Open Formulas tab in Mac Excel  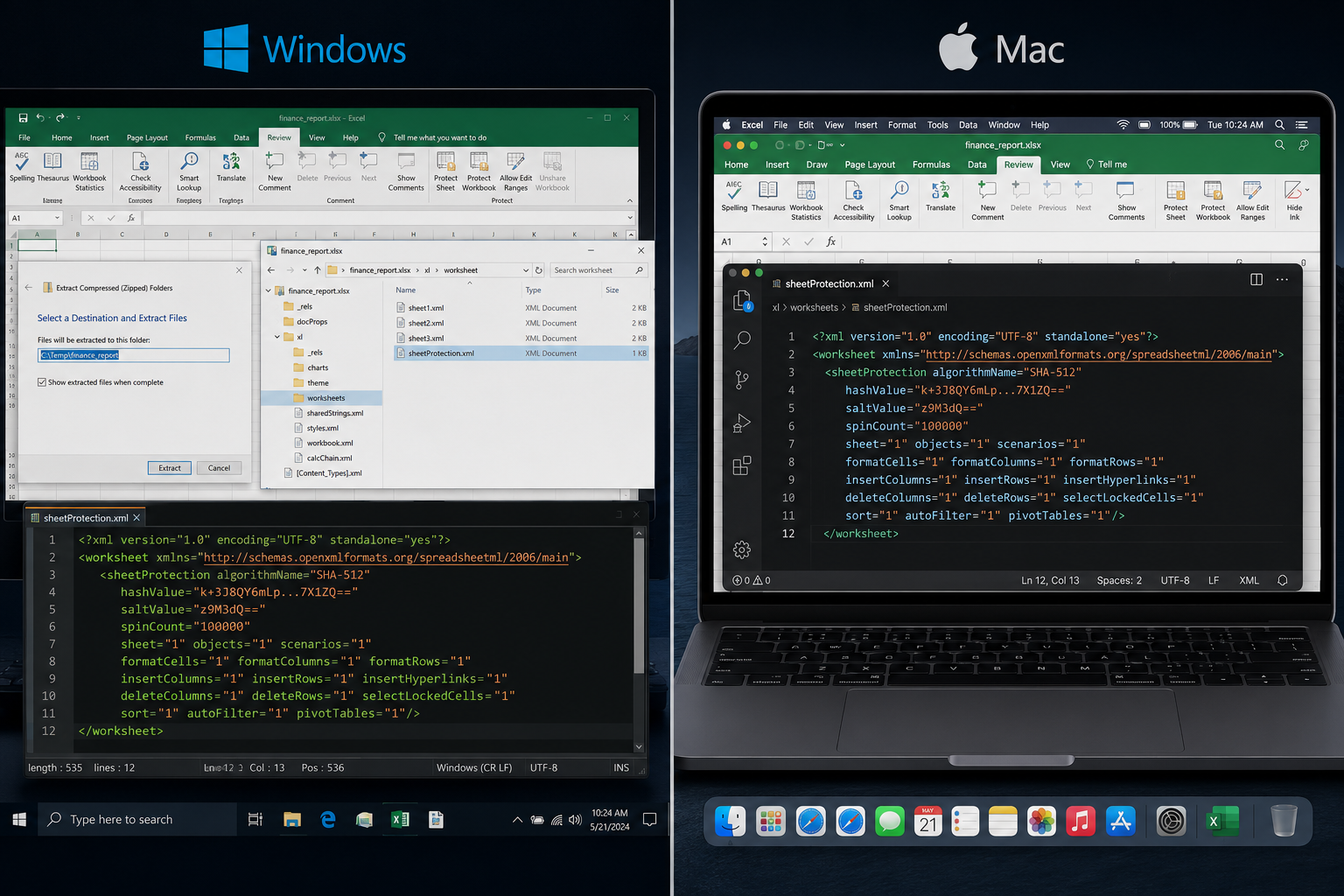[931, 164]
